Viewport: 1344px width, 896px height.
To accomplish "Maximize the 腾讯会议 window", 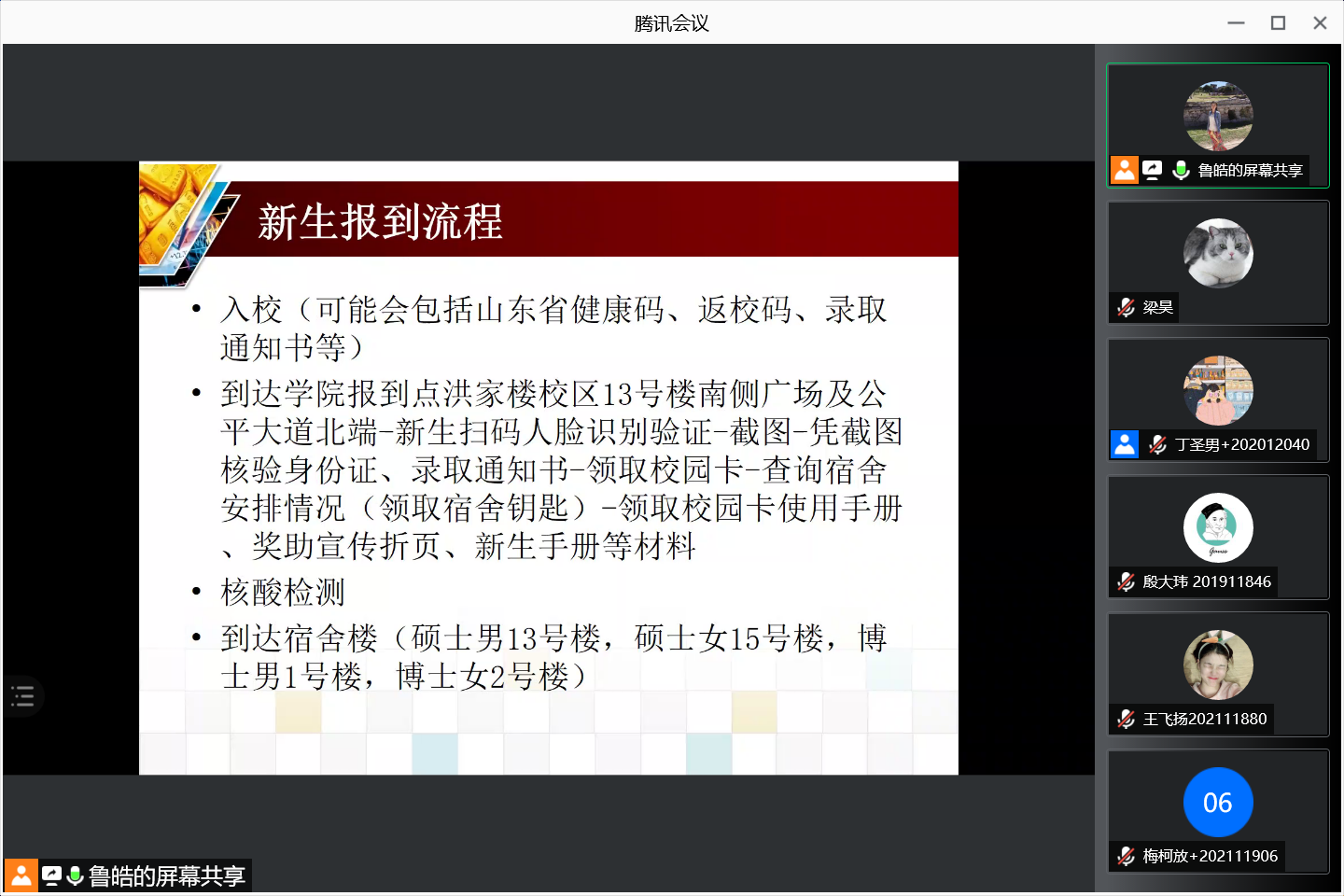I will (1278, 22).
